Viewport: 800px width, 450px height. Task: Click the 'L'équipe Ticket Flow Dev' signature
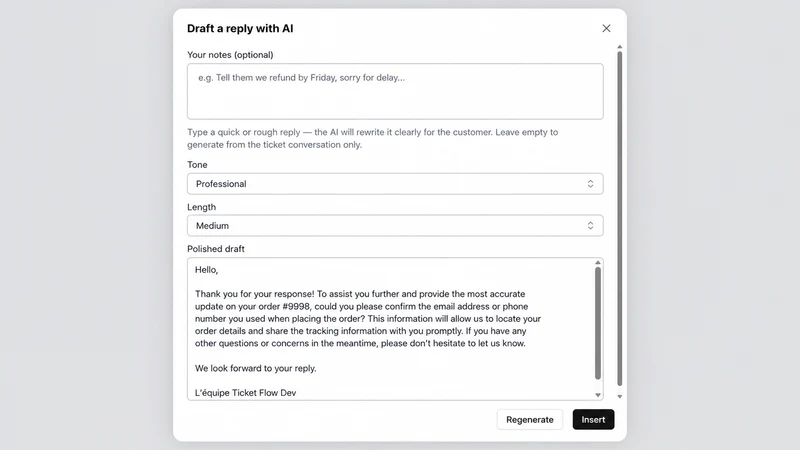[245, 393]
